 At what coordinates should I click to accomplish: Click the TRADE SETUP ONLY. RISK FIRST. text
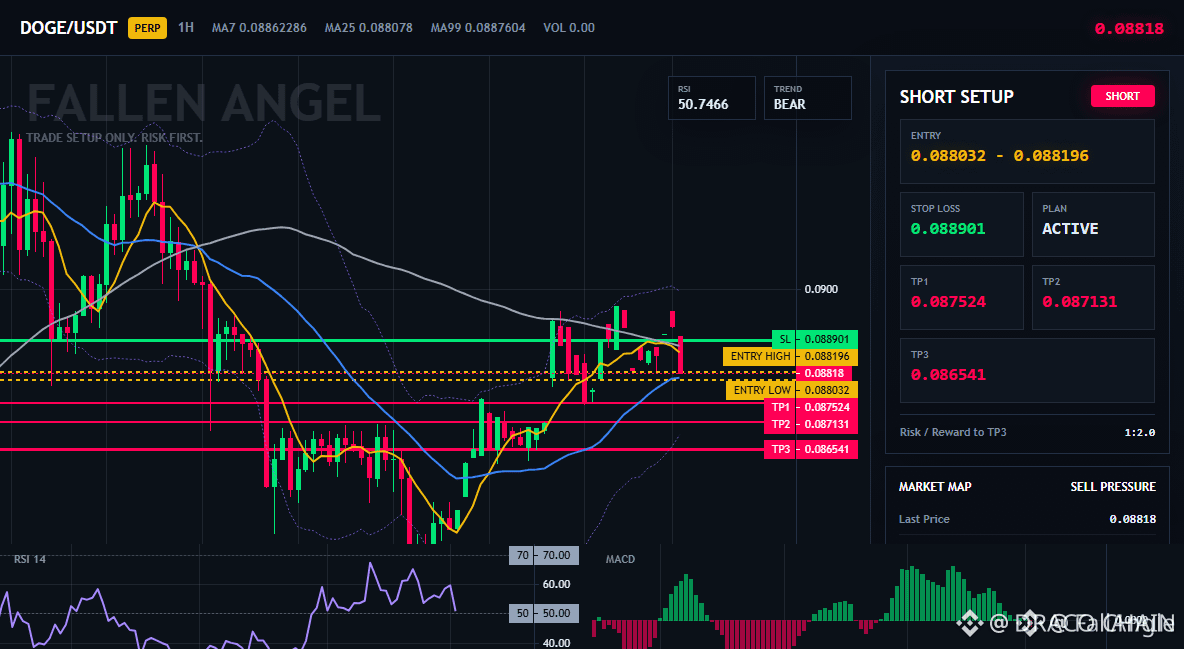pyautogui.click(x=114, y=138)
